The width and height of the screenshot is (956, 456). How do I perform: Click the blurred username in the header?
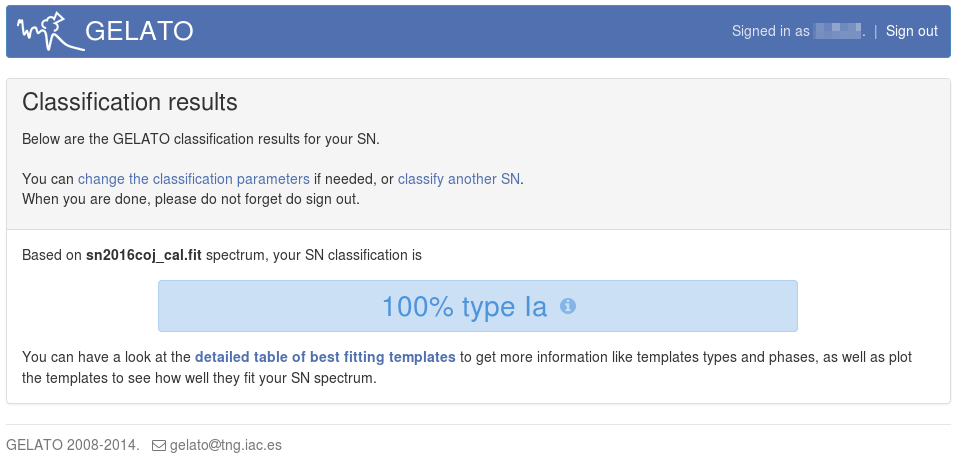click(x=838, y=31)
